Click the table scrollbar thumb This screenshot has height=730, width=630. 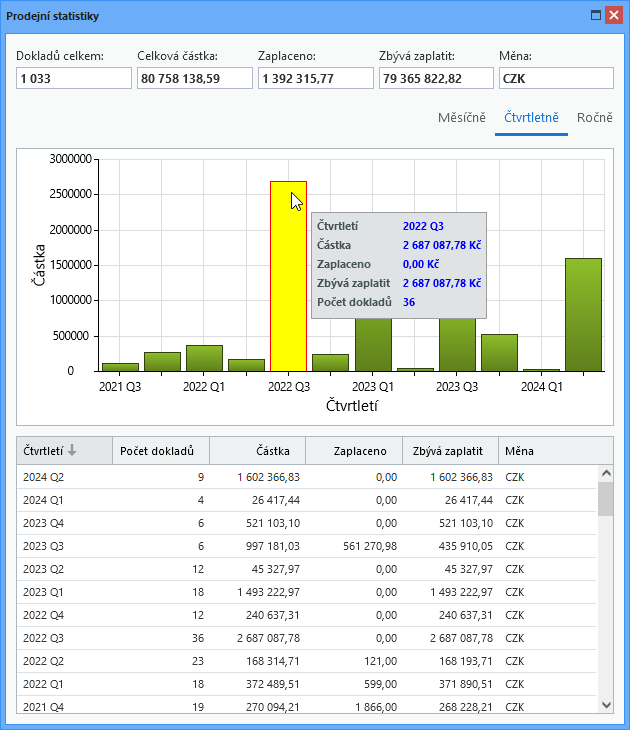pyautogui.click(x=606, y=499)
